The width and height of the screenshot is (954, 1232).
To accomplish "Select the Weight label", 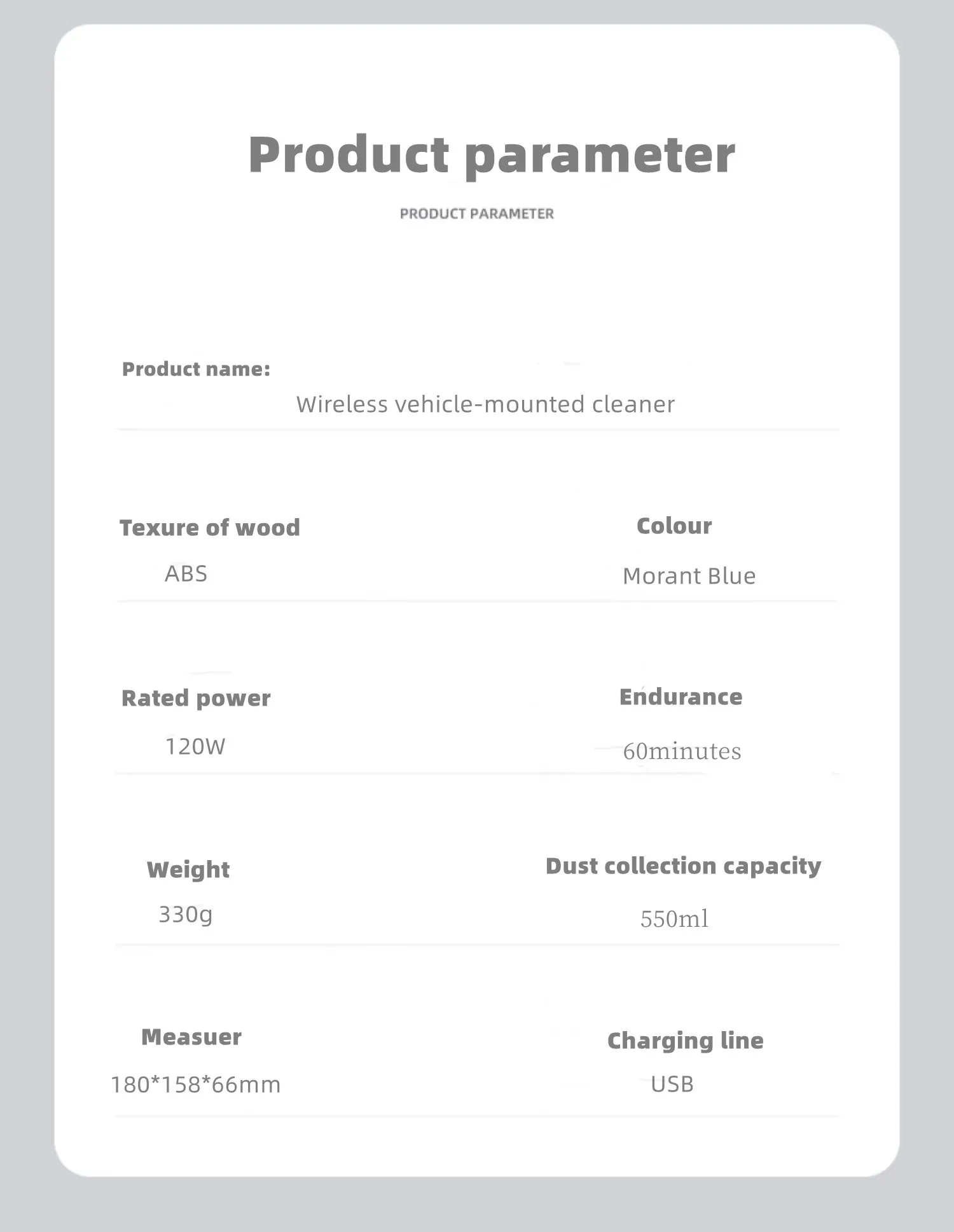I will tap(188, 869).
